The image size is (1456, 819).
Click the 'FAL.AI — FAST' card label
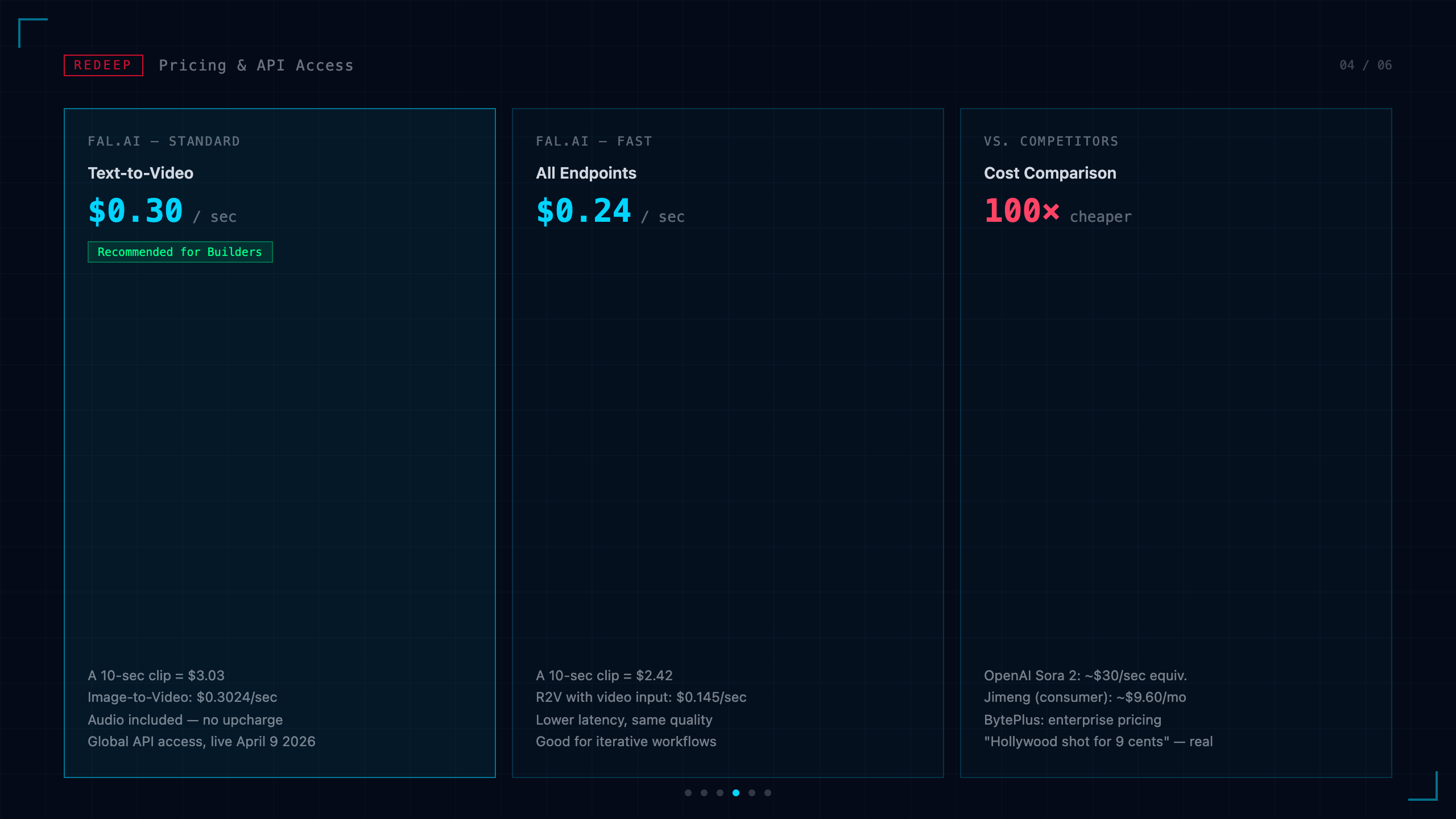click(594, 141)
